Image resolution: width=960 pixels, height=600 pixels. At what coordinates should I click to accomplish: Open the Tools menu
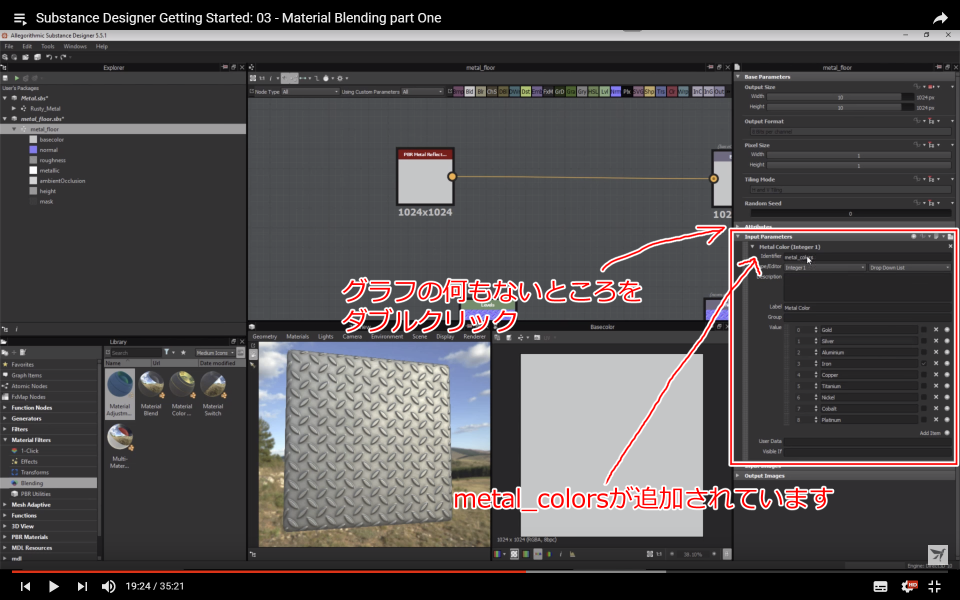click(48, 47)
